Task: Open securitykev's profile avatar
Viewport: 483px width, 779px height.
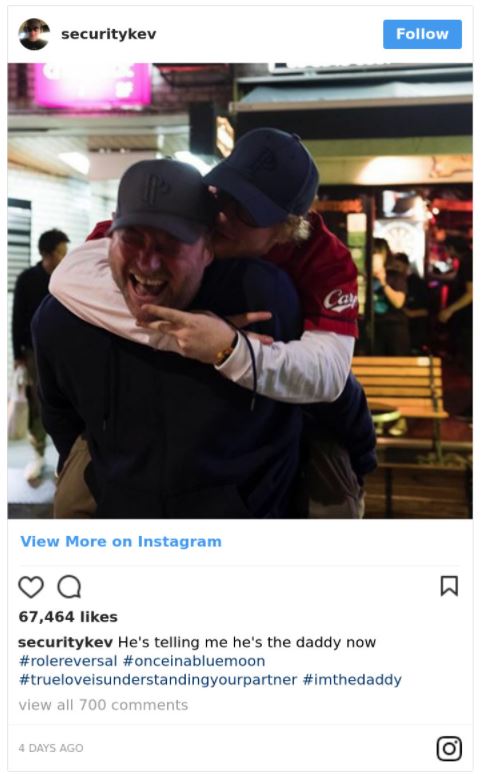Action: coord(34,34)
